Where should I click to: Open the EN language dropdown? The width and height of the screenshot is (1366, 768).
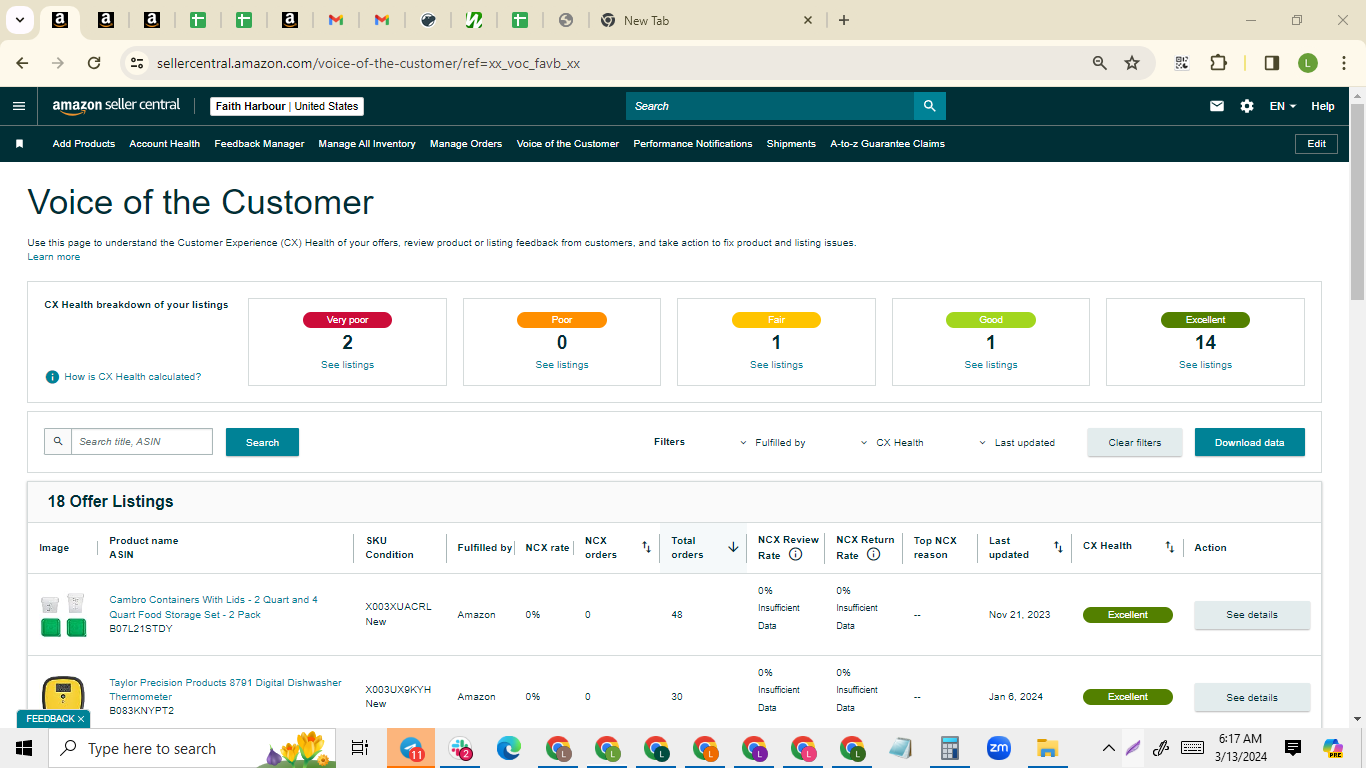1283,106
